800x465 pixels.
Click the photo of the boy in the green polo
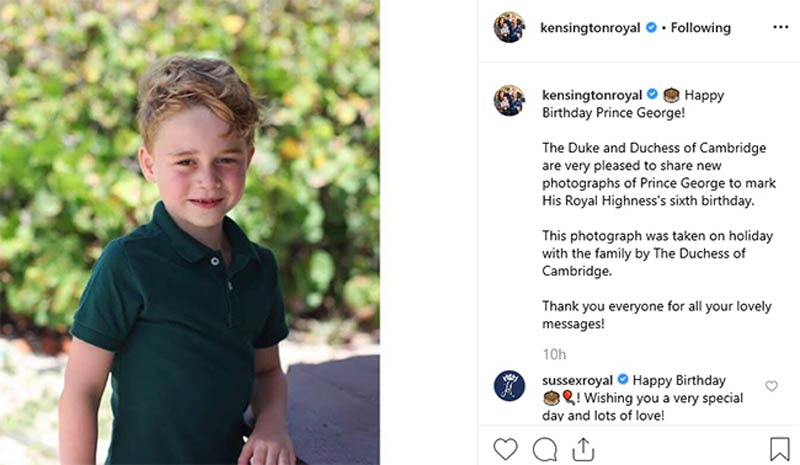coord(190,232)
